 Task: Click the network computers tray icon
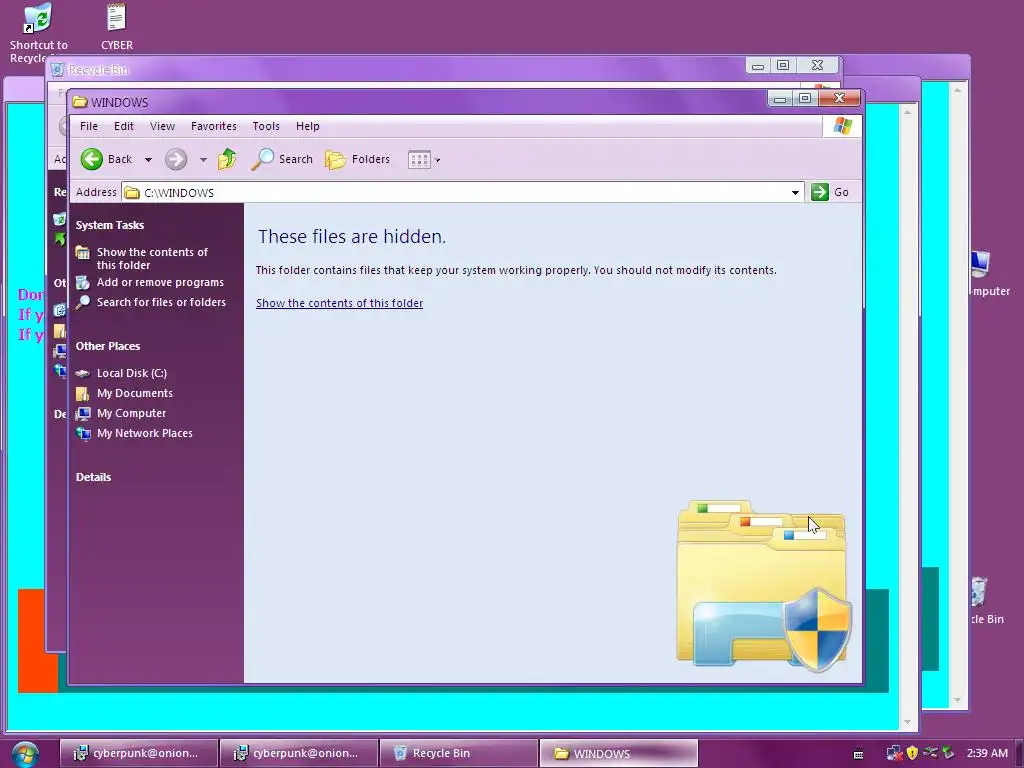[893, 753]
